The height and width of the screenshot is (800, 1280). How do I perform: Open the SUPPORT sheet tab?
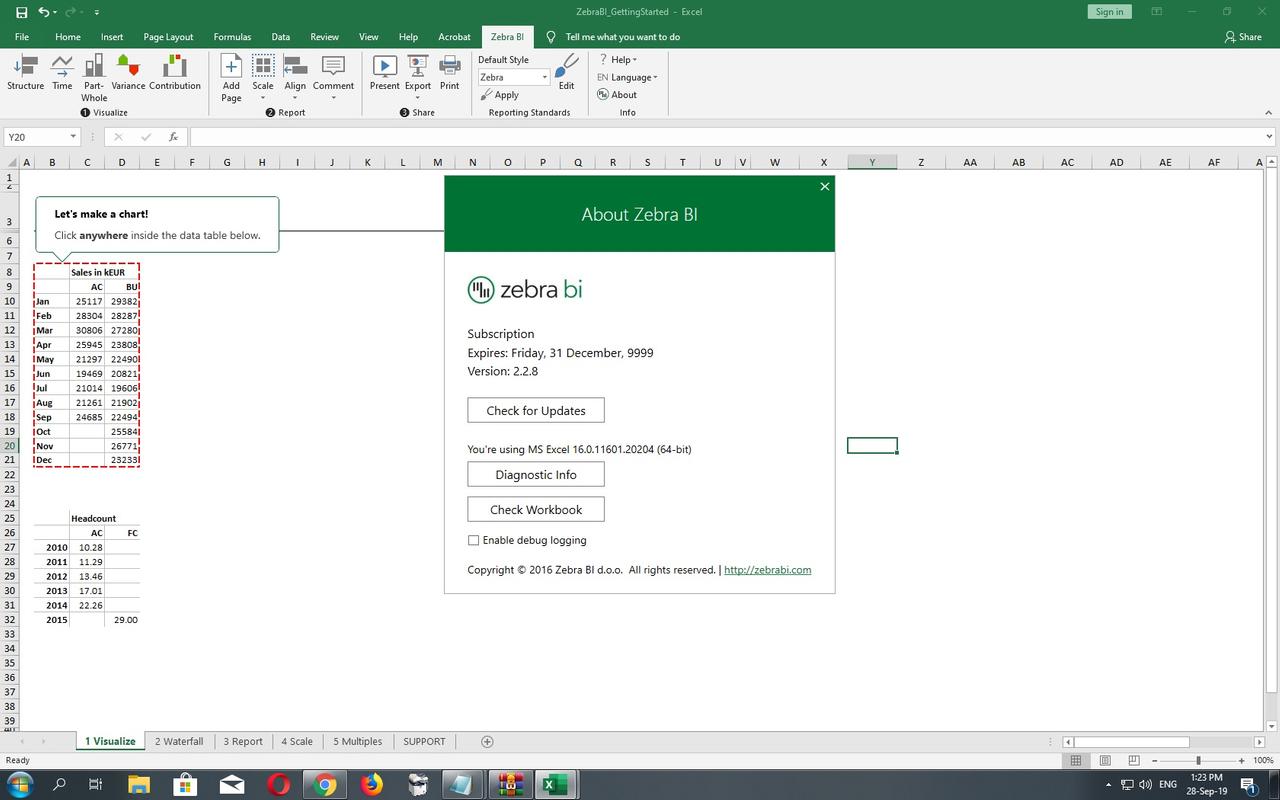pyautogui.click(x=424, y=741)
